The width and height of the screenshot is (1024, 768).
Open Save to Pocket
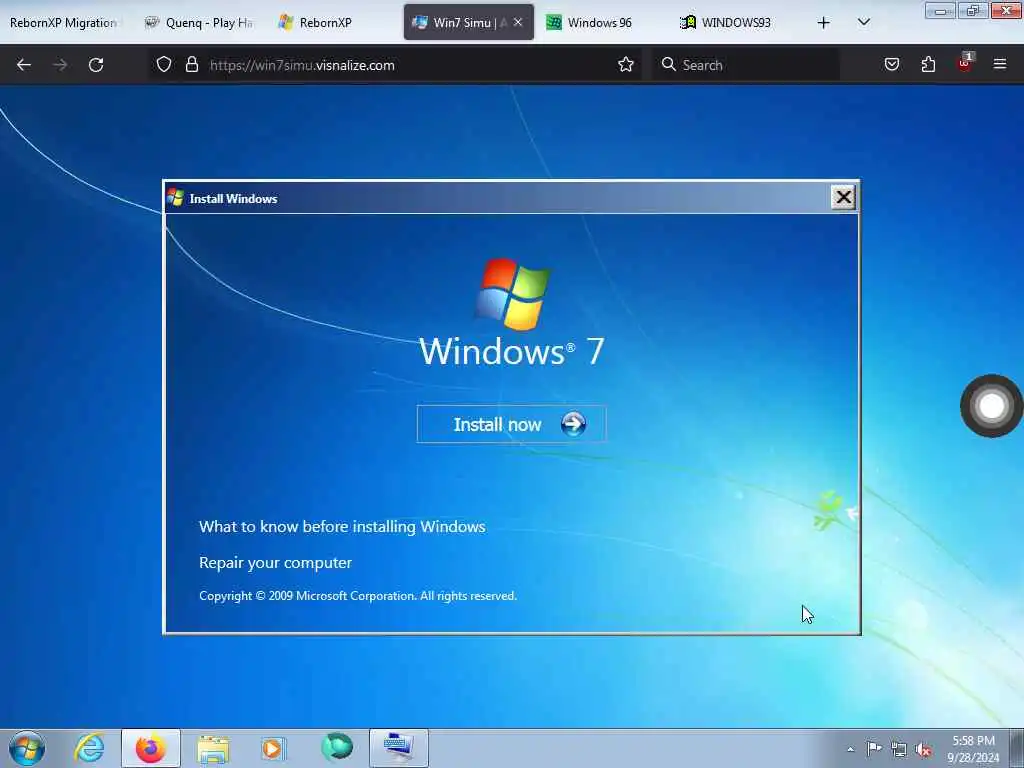pos(891,64)
